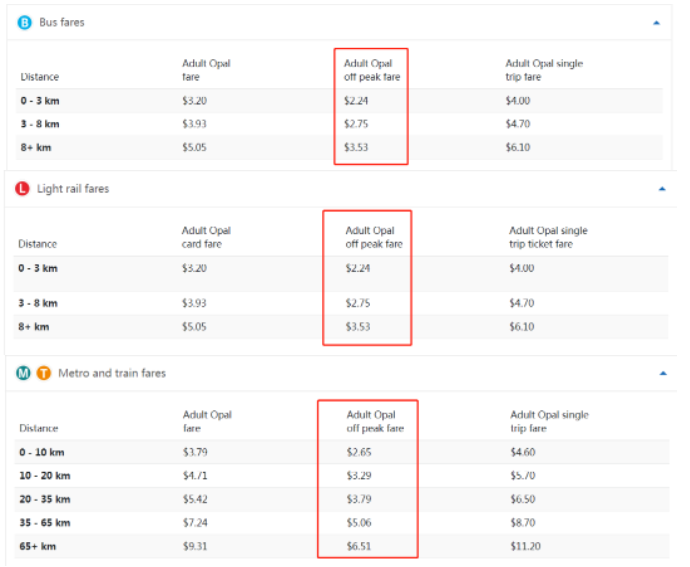Image resolution: width=690 pixels, height=567 pixels.
Task: Click the 65+ km train distance row
Action: pyautogui.click(x=341, y=546)
